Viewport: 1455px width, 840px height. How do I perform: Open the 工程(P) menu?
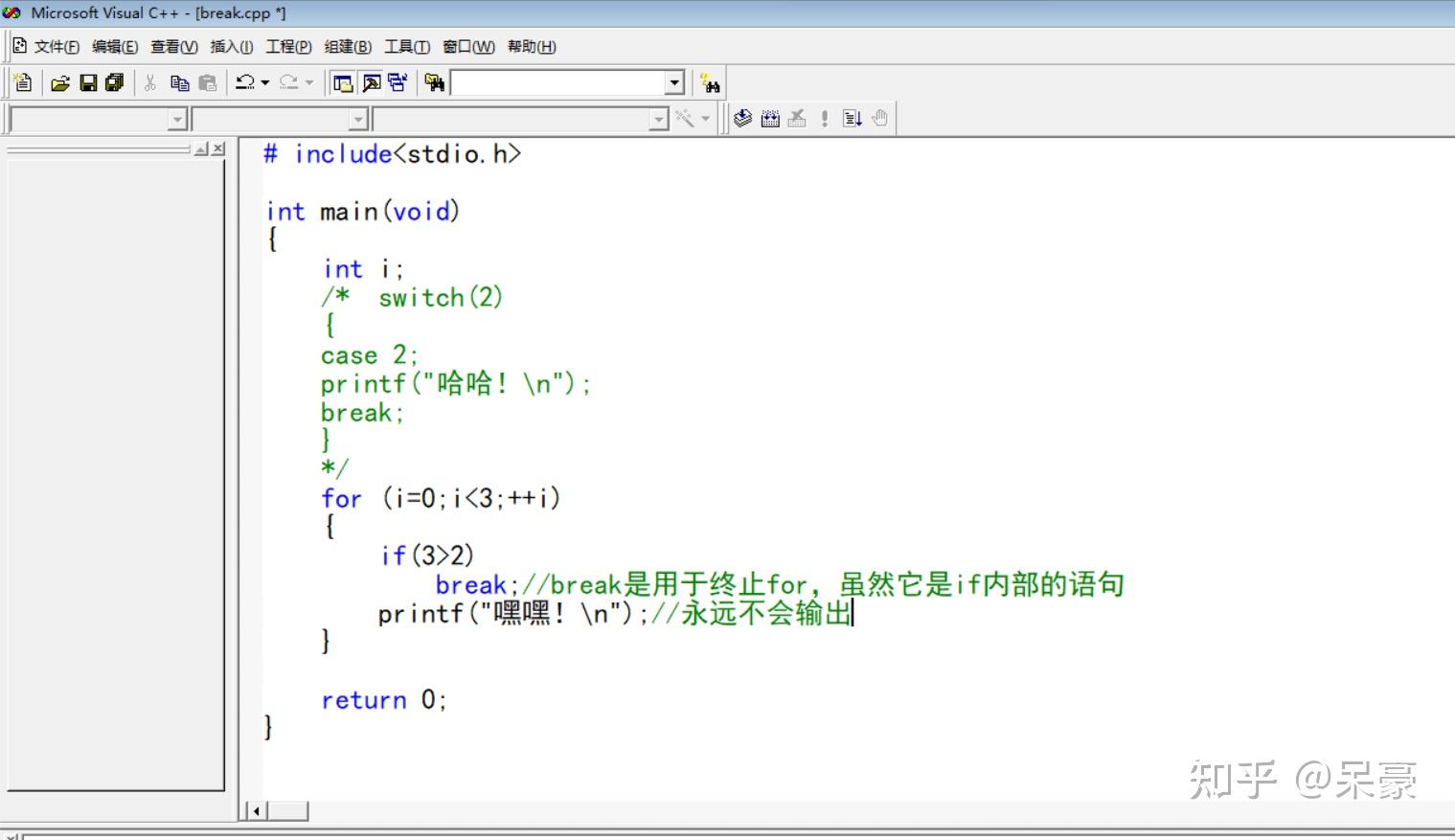(x=288, y=47)
